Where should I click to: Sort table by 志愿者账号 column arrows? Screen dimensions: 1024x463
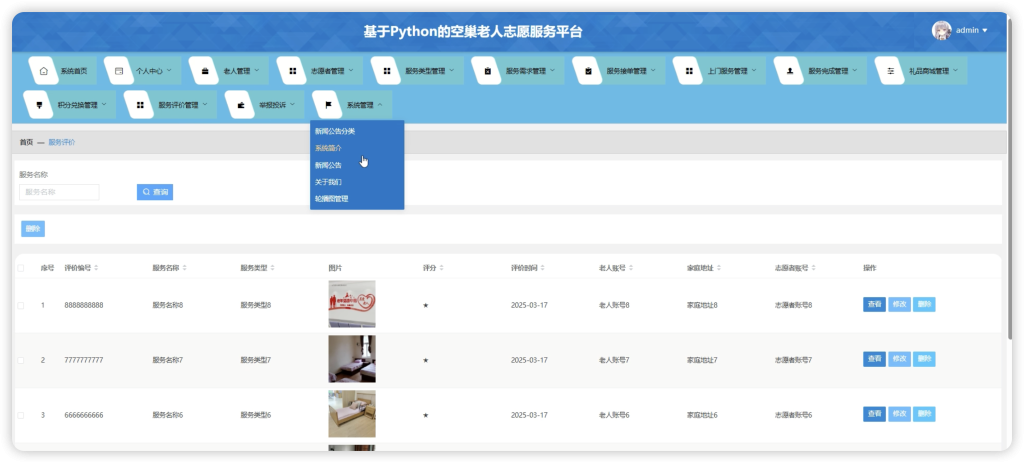[x=814, y=268]
